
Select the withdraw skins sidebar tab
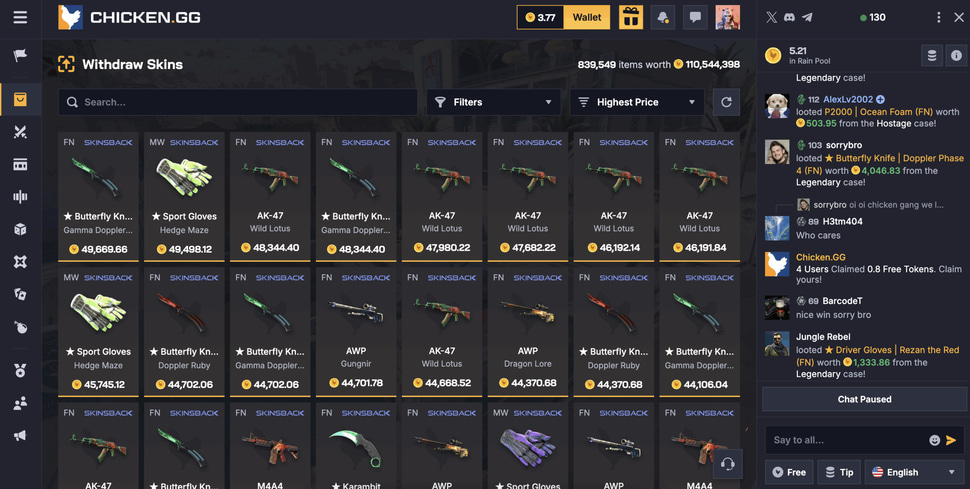20,99
